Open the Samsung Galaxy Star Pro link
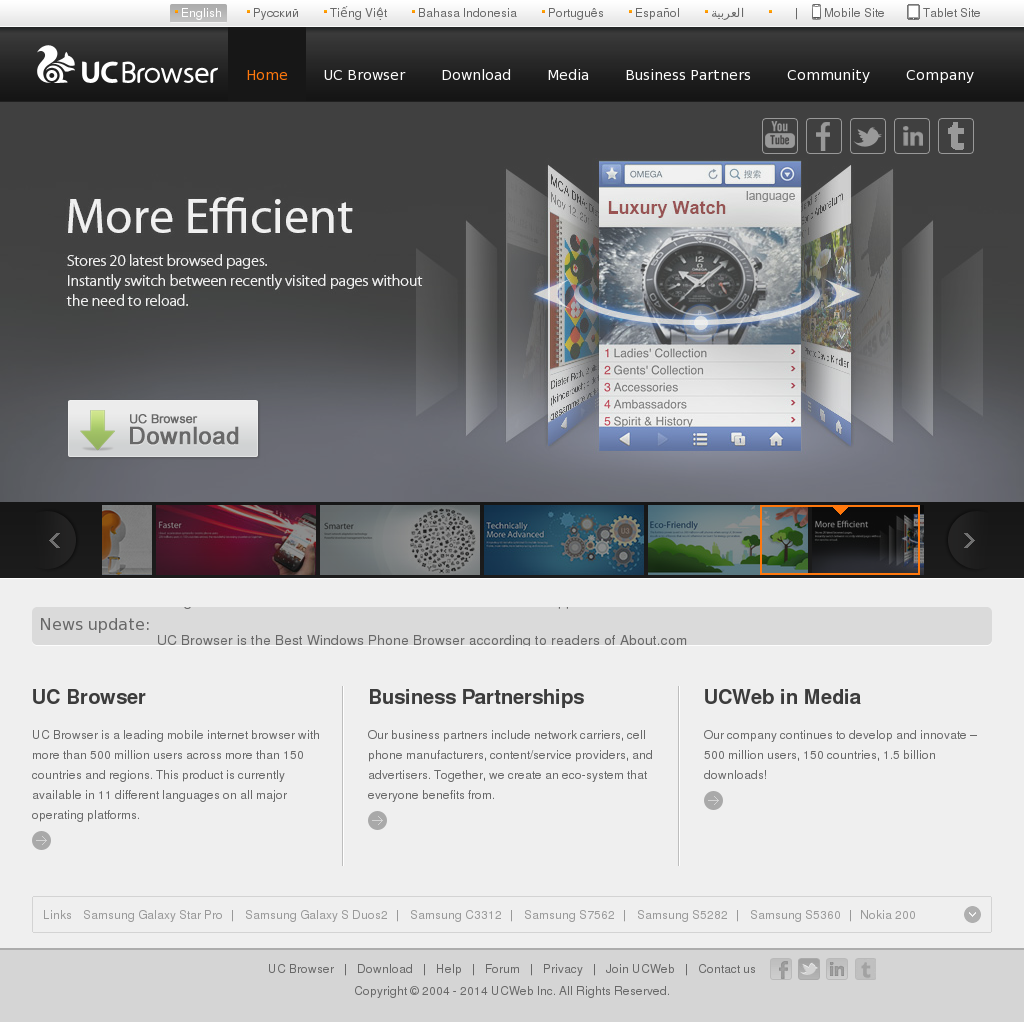This screenshot has width=1024, height=1022. (153, 915)
